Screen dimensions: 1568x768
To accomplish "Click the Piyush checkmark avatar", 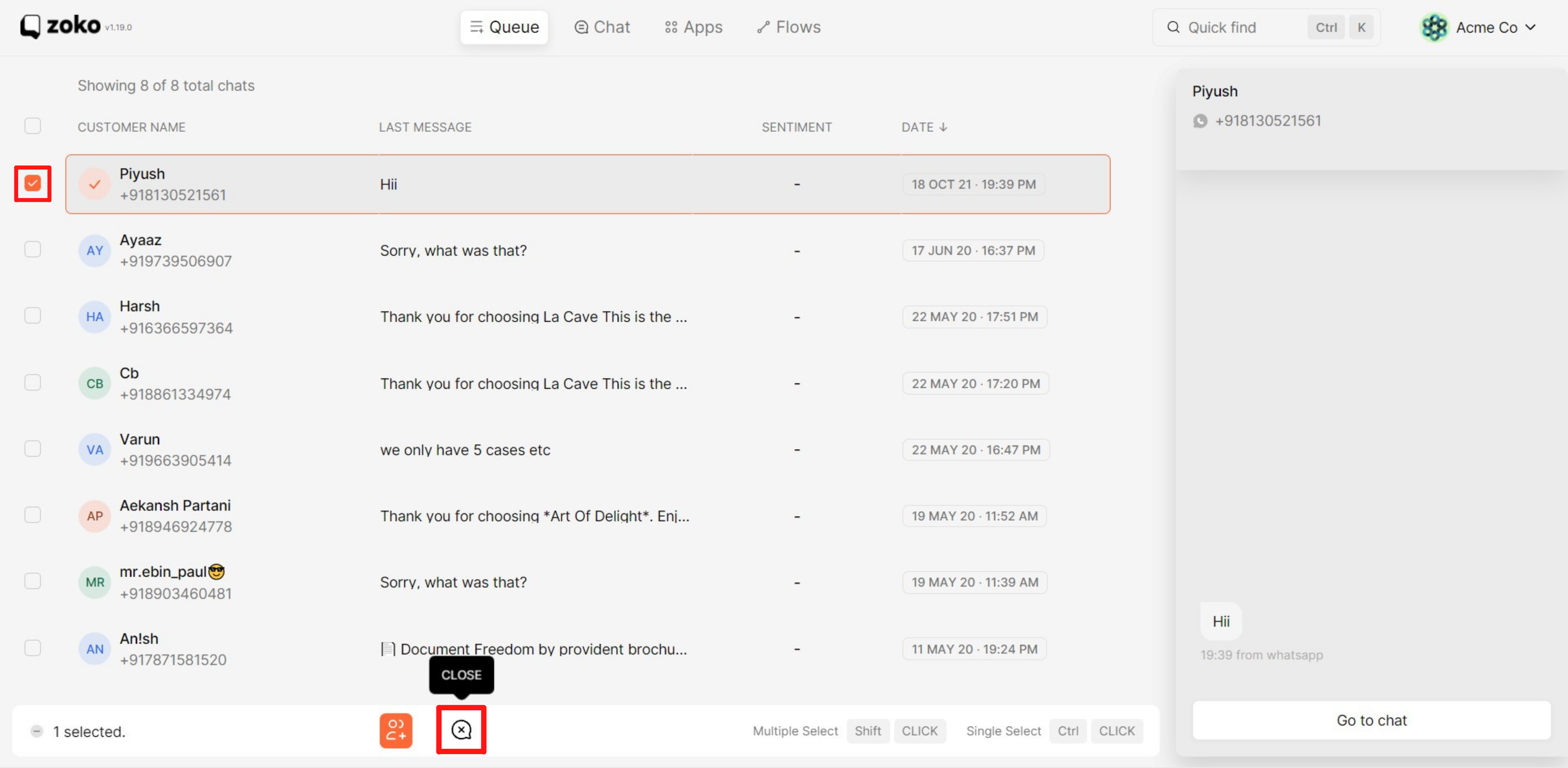I will coord(94,184).
